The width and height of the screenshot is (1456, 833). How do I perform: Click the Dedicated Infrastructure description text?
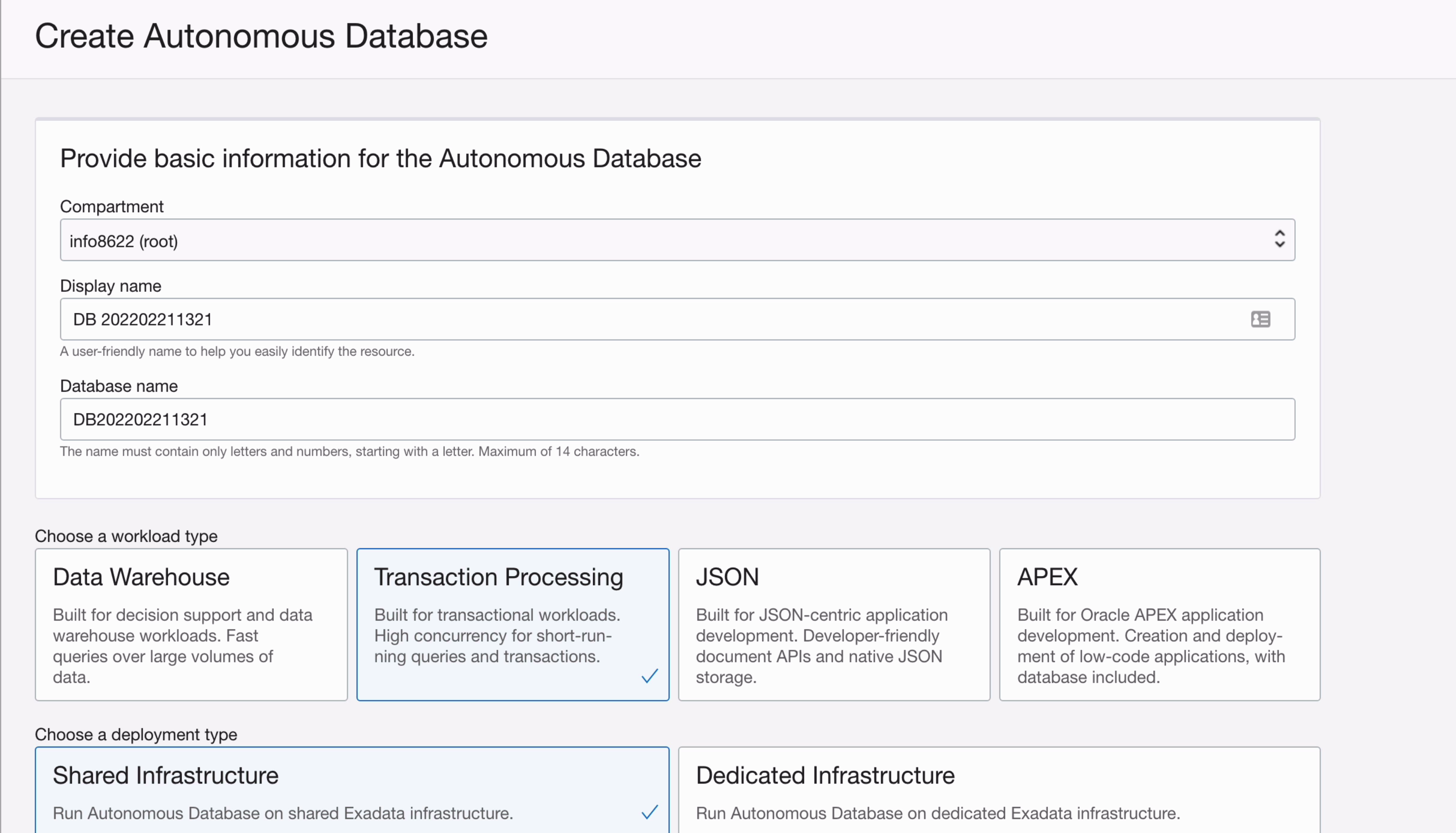coord(938,813)
